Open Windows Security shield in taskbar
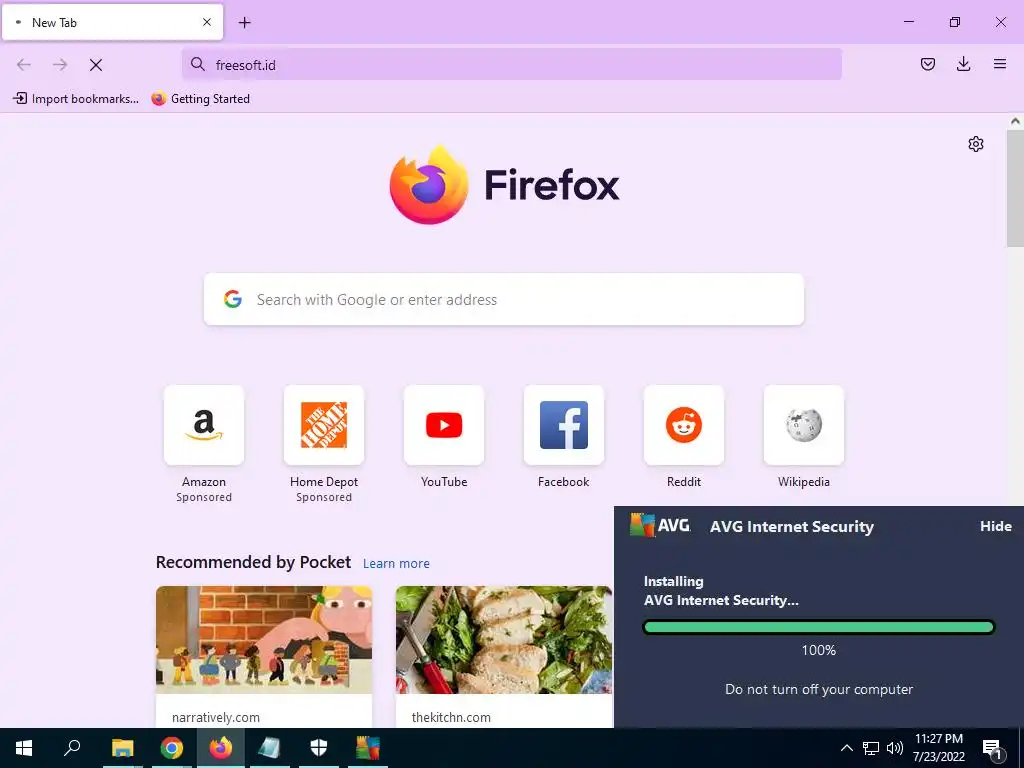1024x768 pixels. coord(319,748)
